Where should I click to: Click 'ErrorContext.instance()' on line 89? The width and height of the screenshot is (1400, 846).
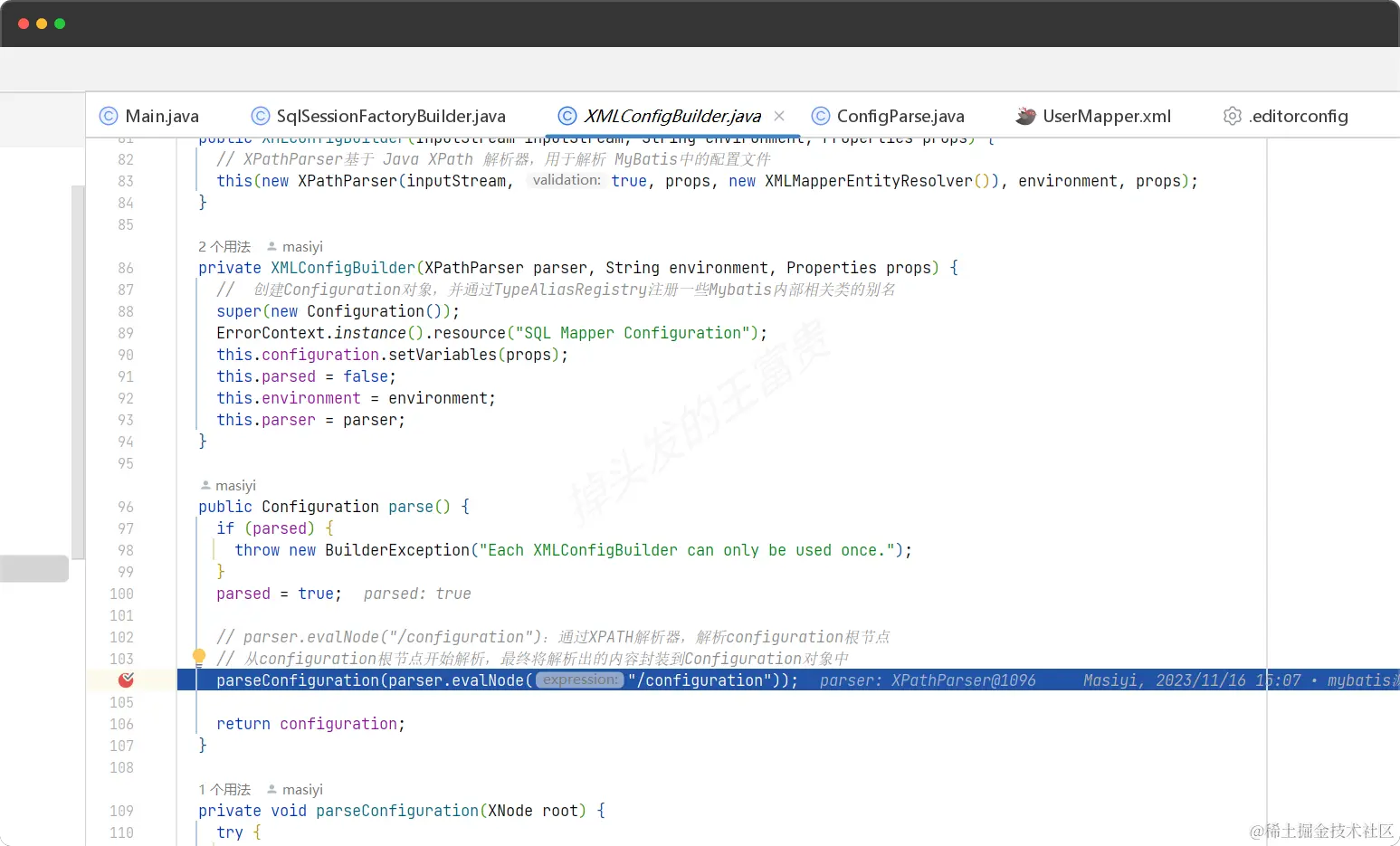[319, 333]
